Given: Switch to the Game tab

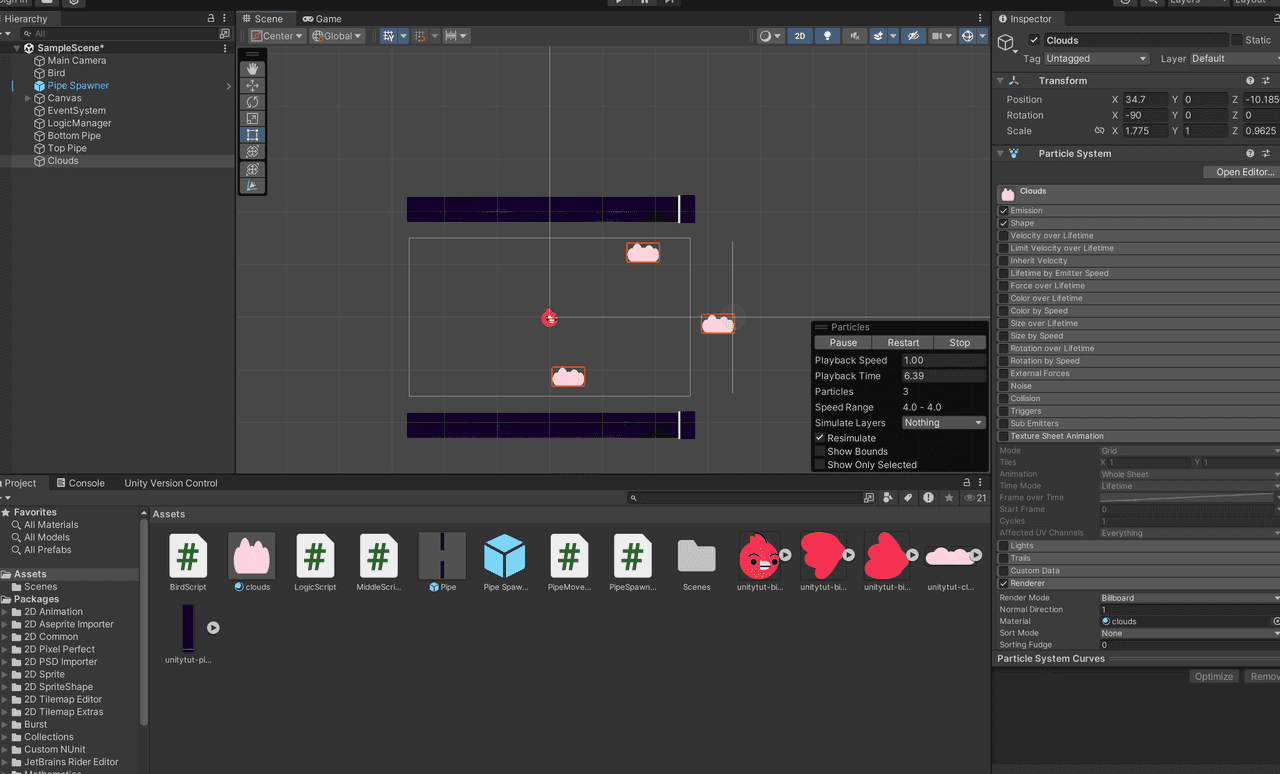Looking at the screenshot, I should [x=322, y=19].
